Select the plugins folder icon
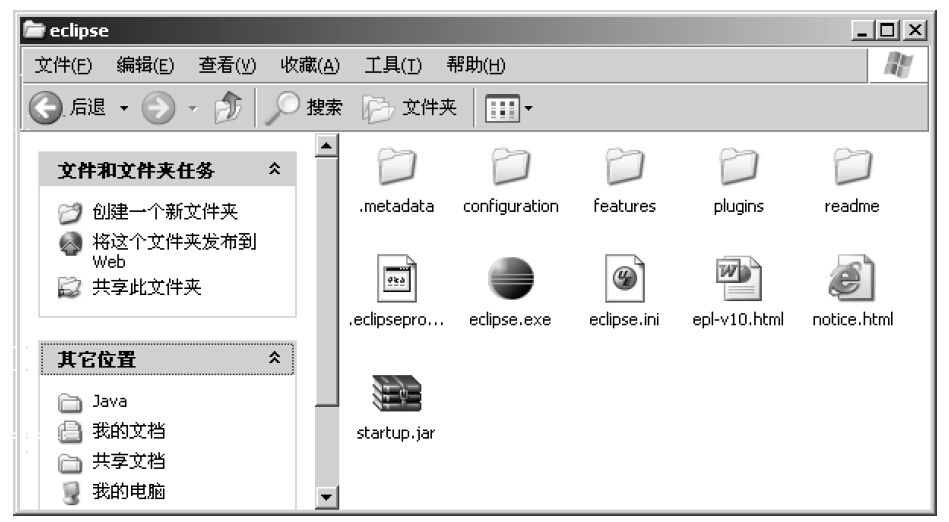Image resolution: width=949 pixels, height=522 pixels. tap(738, 166)
